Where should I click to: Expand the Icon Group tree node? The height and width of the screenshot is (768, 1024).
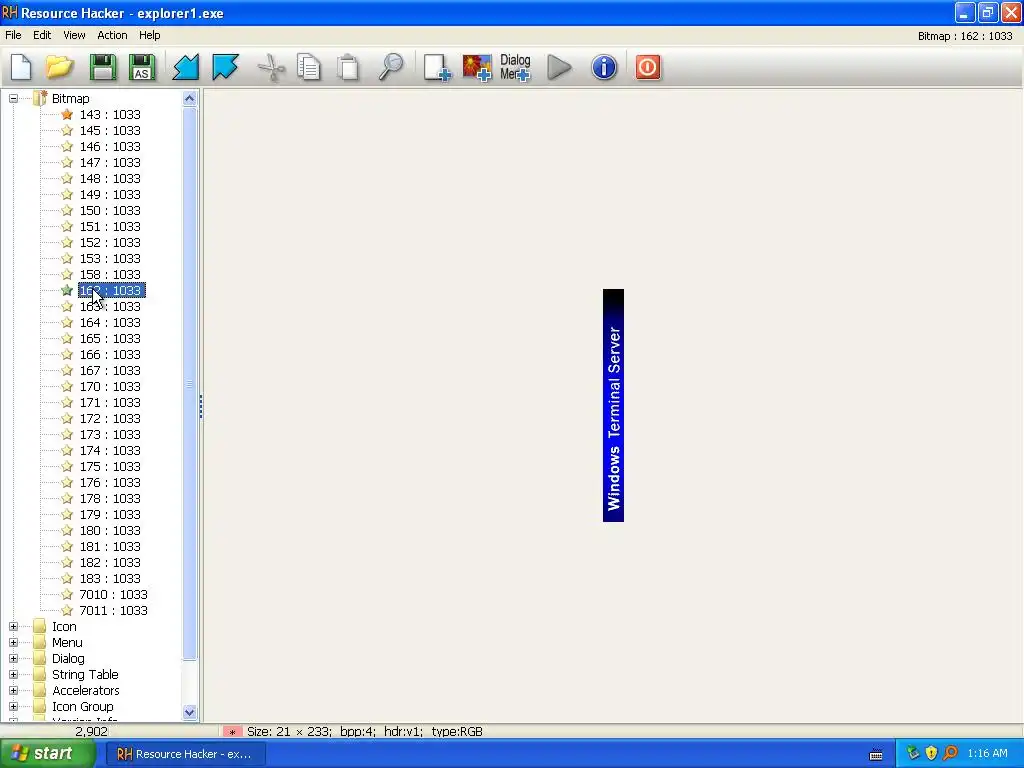pos(13,707)
